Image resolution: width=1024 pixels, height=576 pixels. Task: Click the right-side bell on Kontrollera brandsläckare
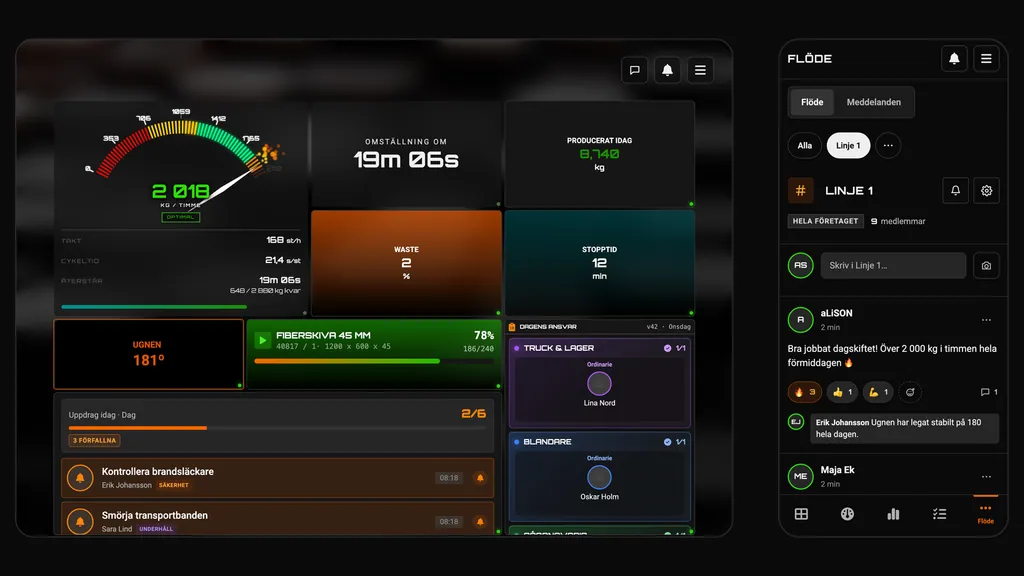click(x=480, y=478)
